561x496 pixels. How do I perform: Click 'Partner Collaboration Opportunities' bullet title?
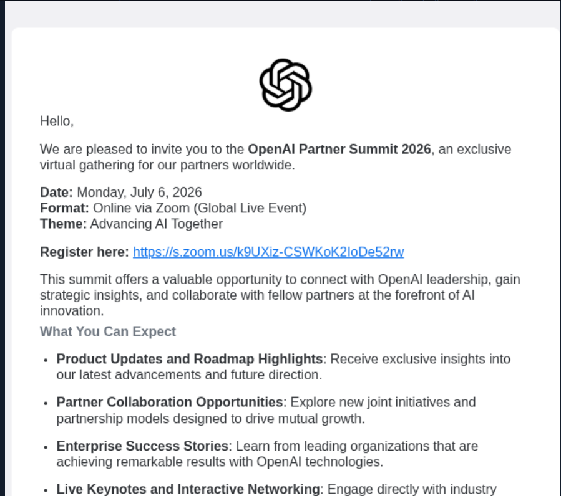(x=170, y=402)
